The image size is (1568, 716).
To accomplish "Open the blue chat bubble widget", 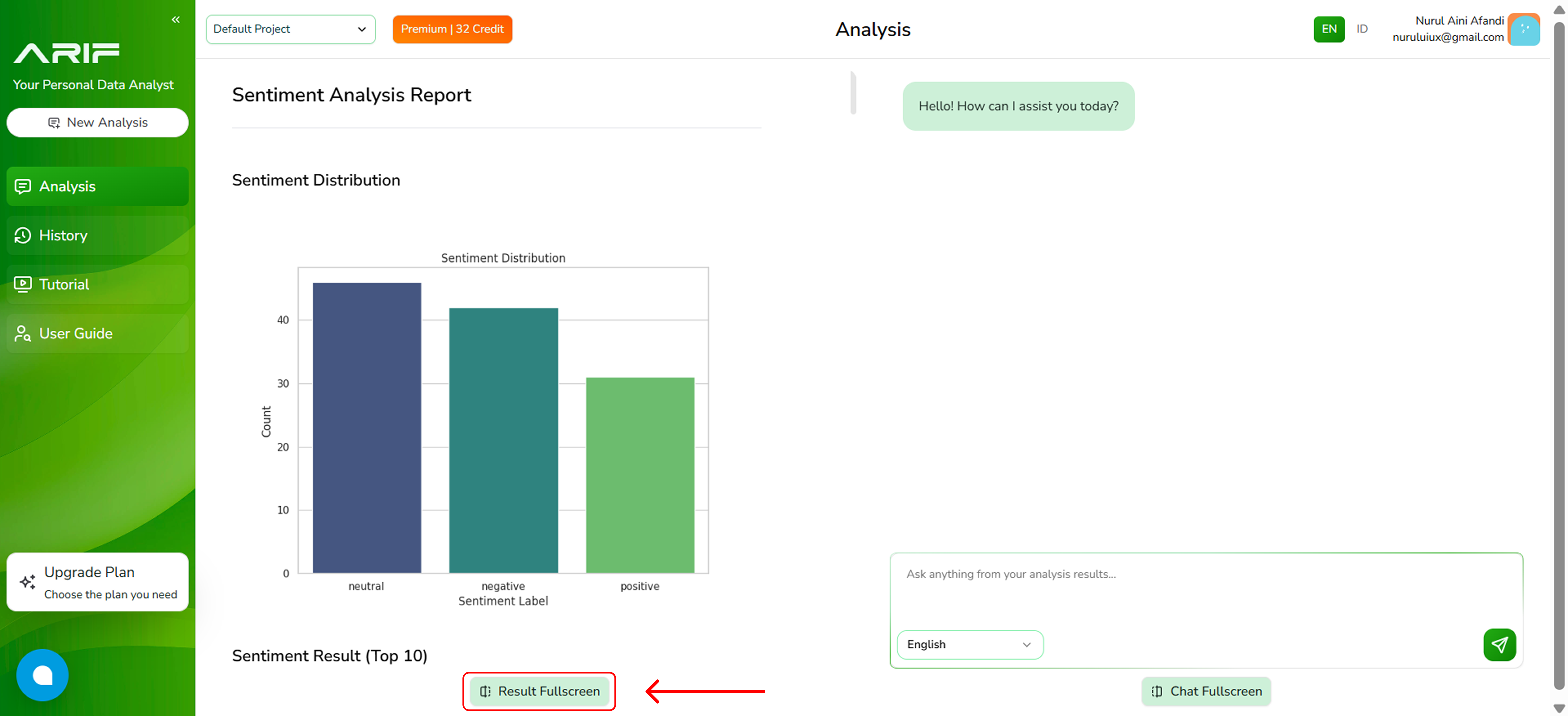I will tap(42, 675).
